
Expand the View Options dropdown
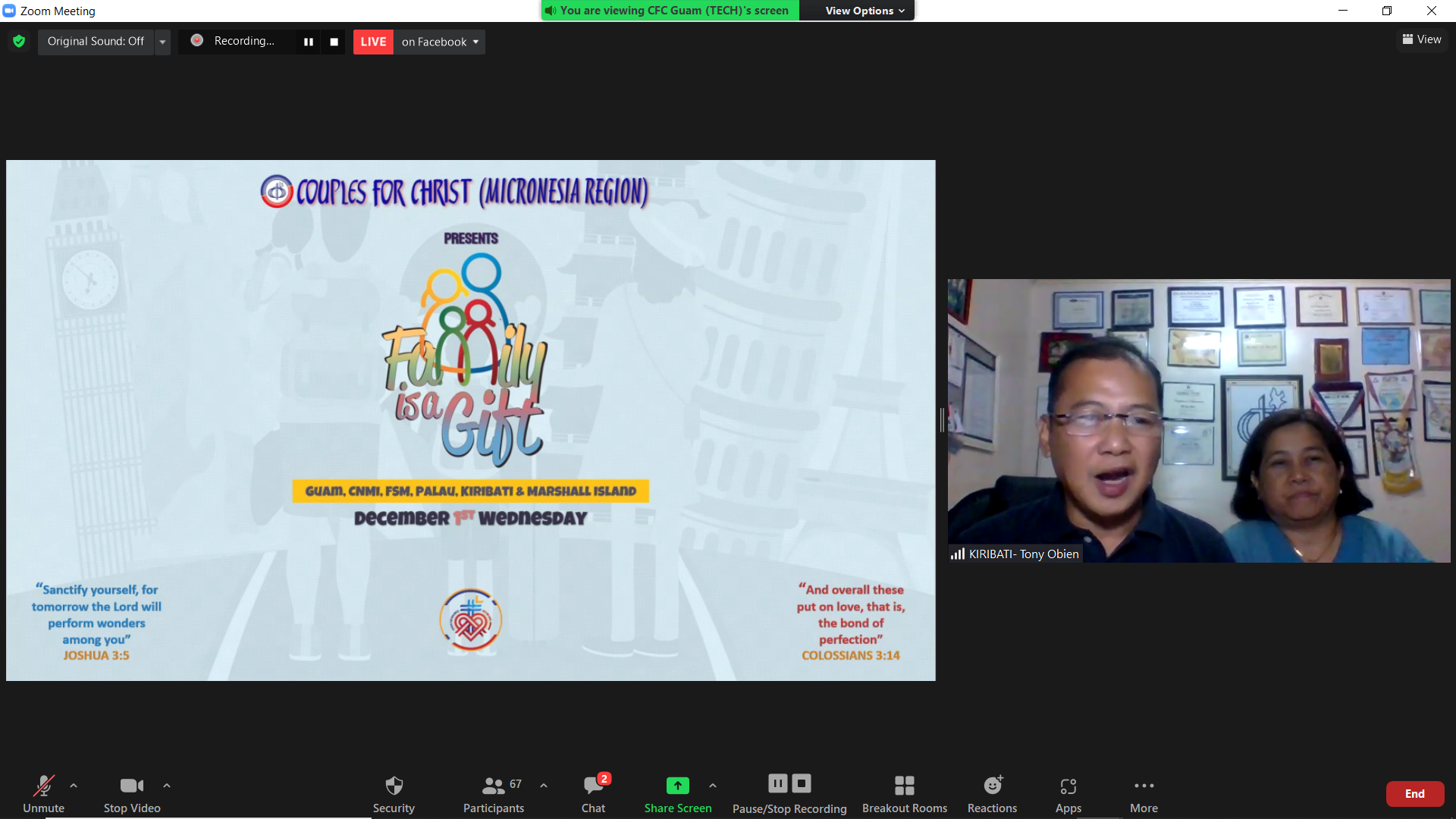(865, 11)
